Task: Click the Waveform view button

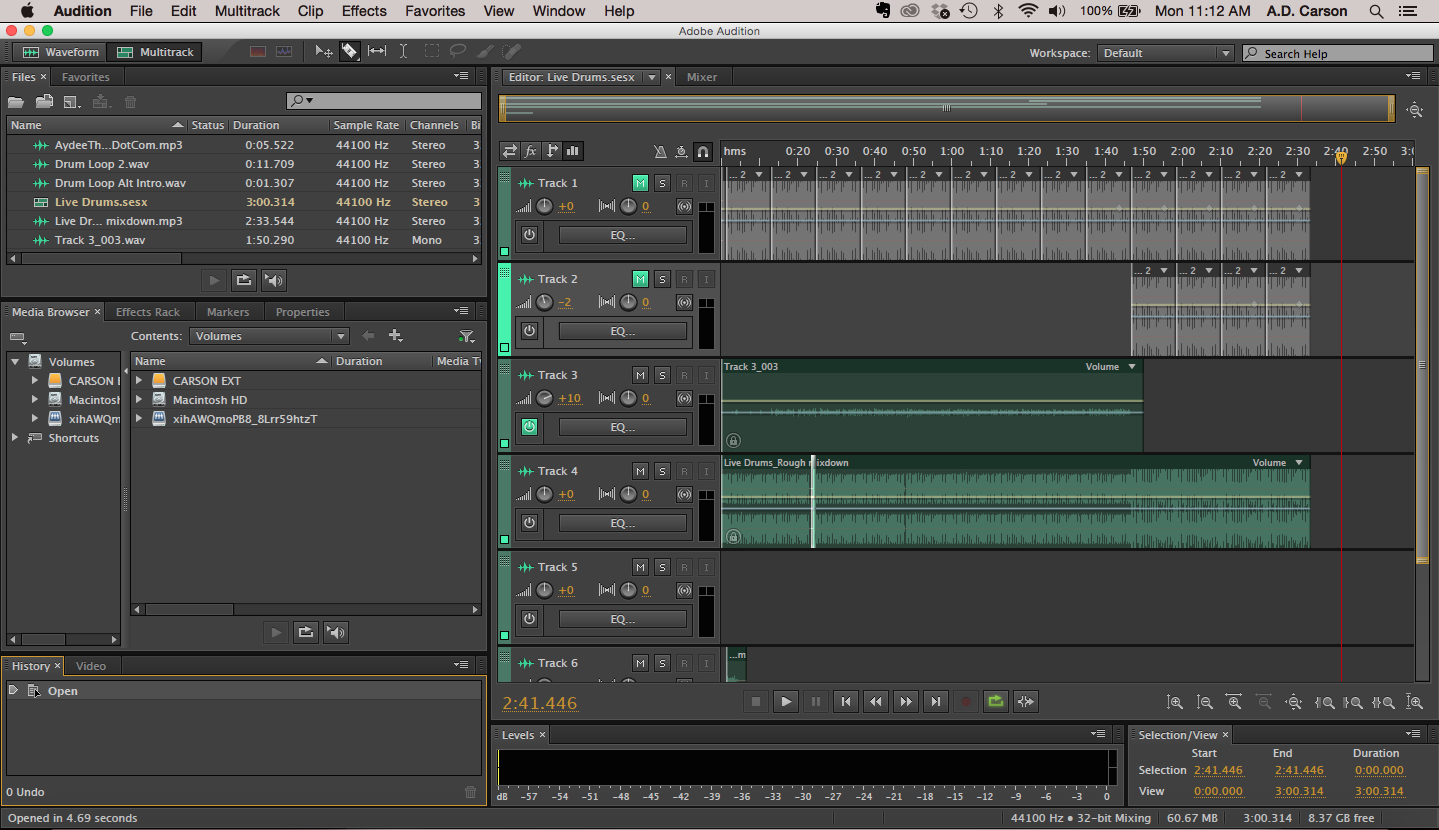Action: click(62, 52)
